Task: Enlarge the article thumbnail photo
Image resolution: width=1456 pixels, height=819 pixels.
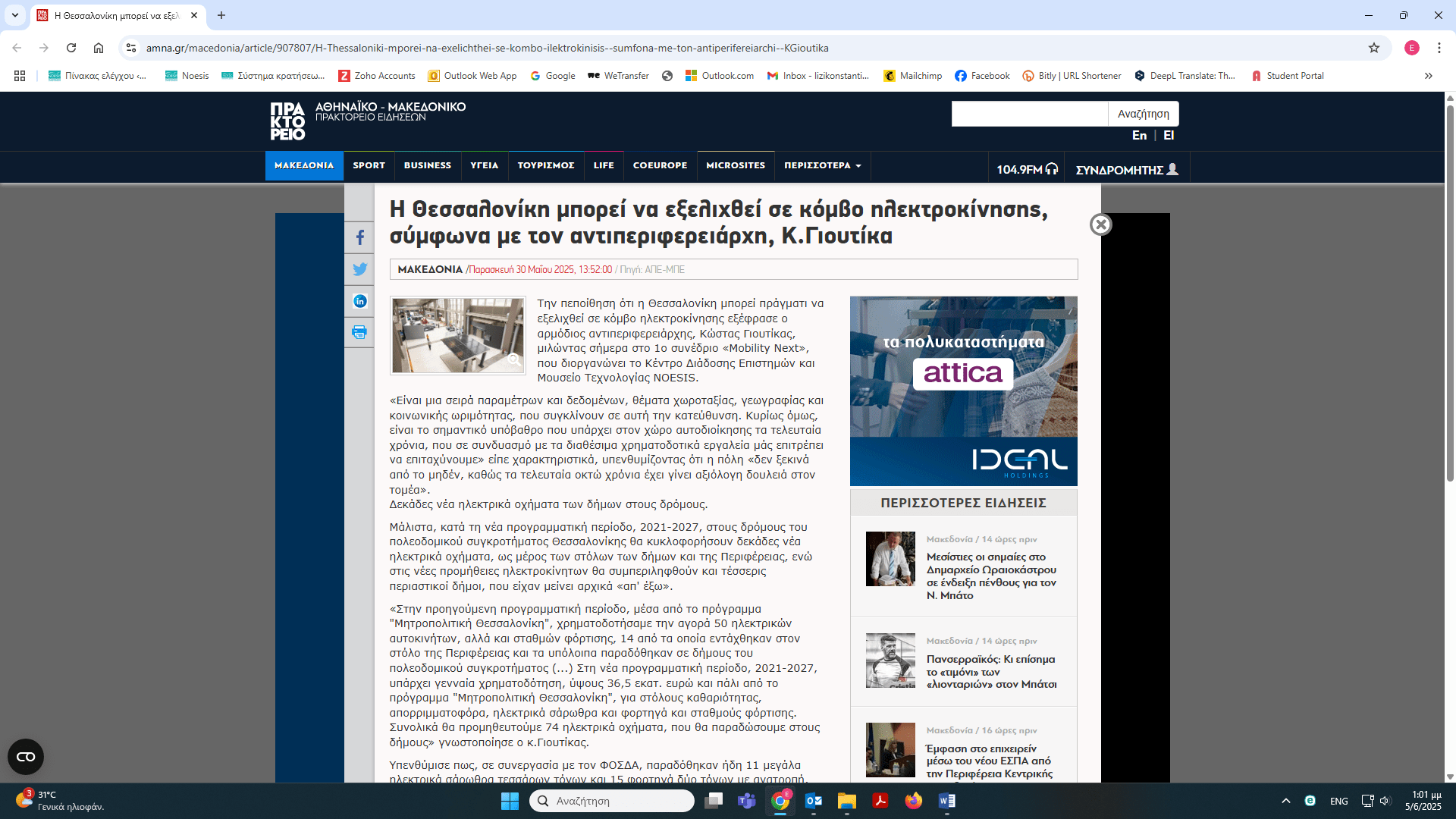Action: coord(457,335)
